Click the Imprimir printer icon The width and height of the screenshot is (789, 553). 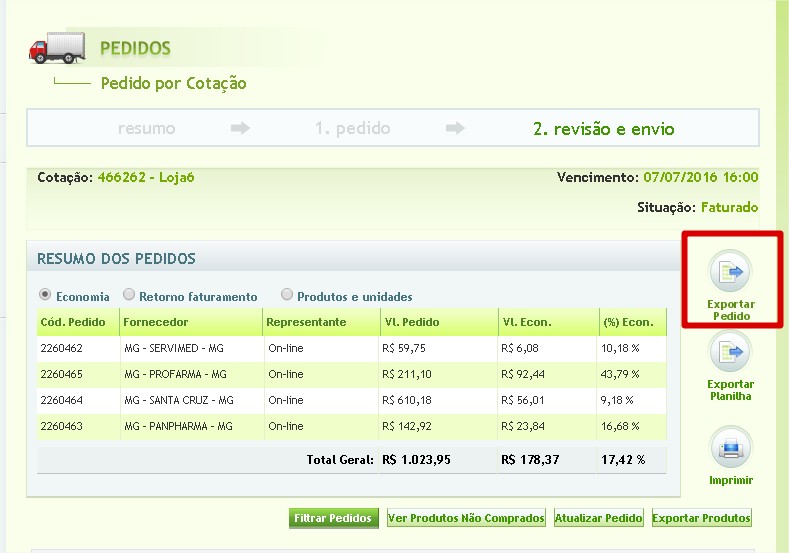730,446
